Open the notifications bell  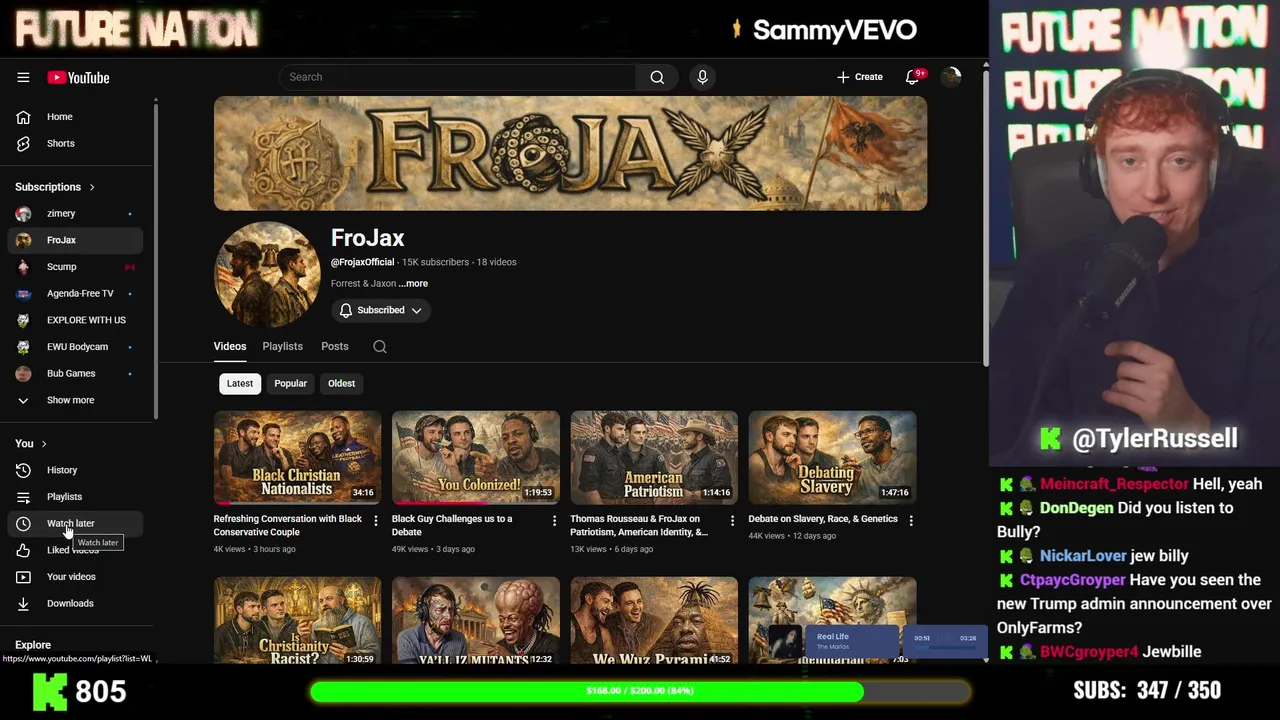pyautogui.click(x=912, y=77)
